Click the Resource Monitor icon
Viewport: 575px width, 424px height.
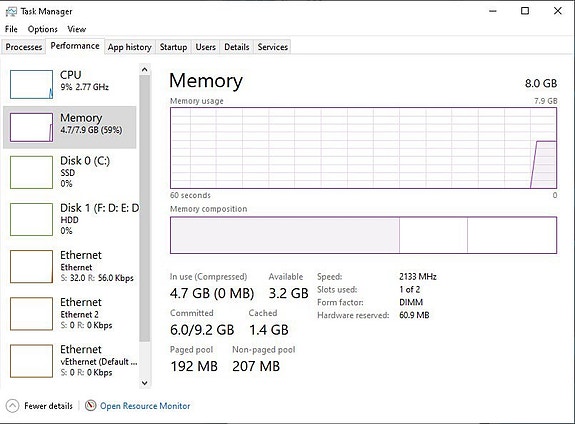tap(91, 405)
